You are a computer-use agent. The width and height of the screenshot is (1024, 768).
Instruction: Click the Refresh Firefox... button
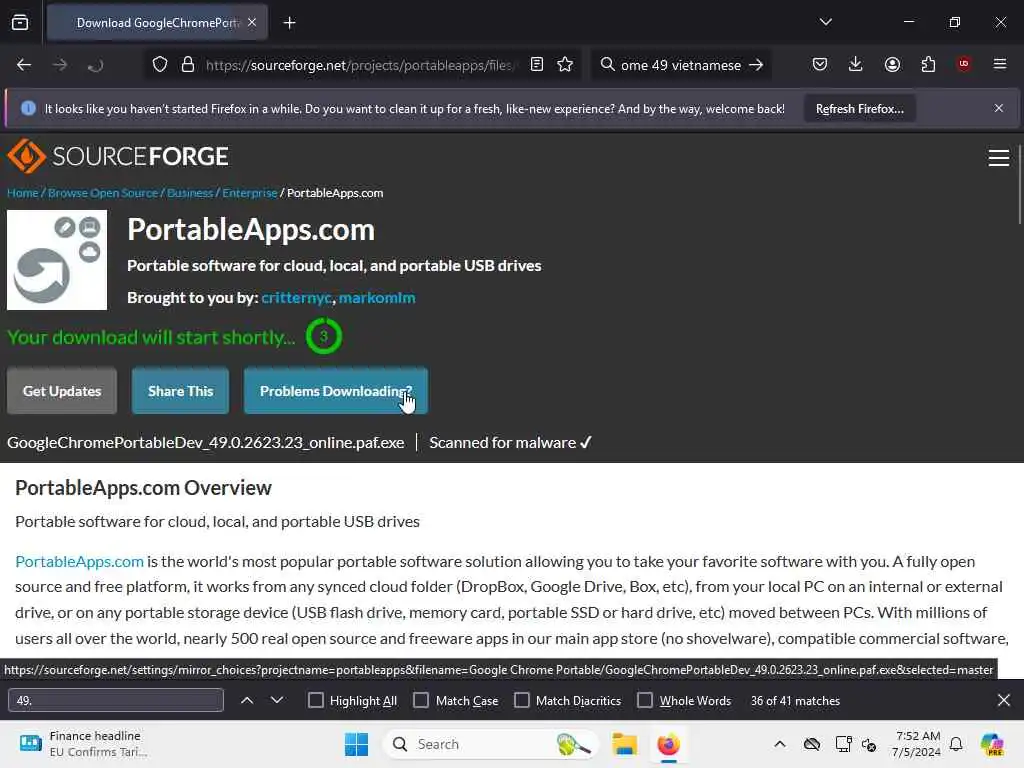[x=859, y=108]
